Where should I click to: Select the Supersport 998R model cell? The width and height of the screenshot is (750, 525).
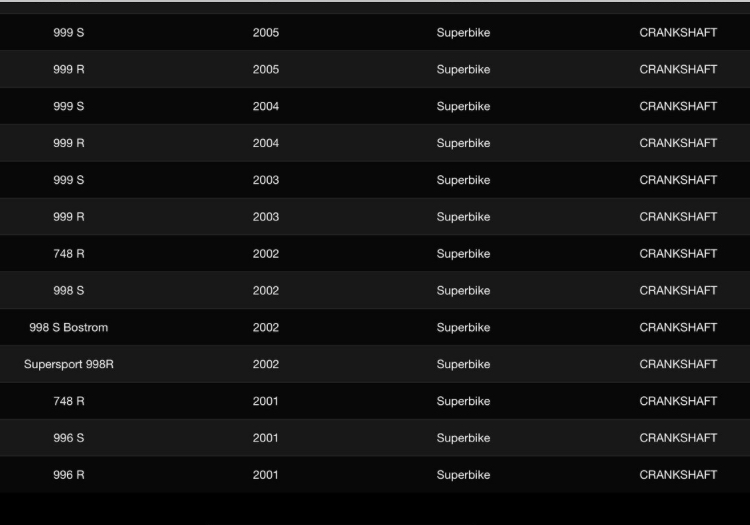coord(68,364)
